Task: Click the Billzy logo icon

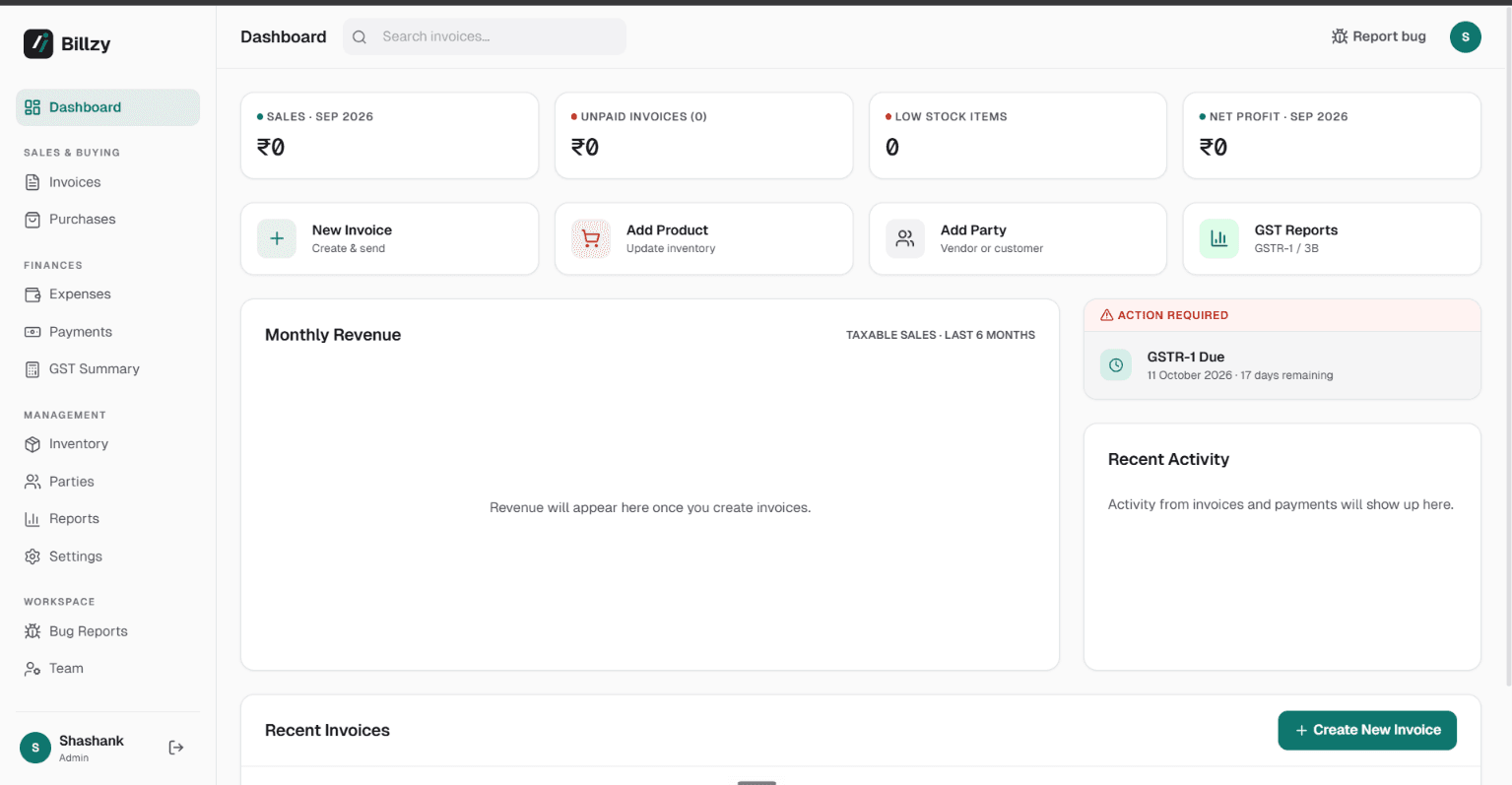Action: (x=38, y=43)
